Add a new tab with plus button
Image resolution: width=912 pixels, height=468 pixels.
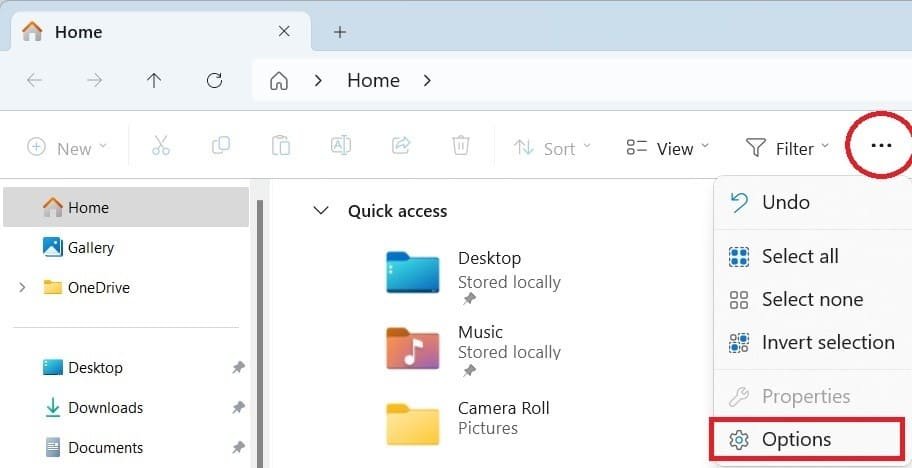click(340, 32)
